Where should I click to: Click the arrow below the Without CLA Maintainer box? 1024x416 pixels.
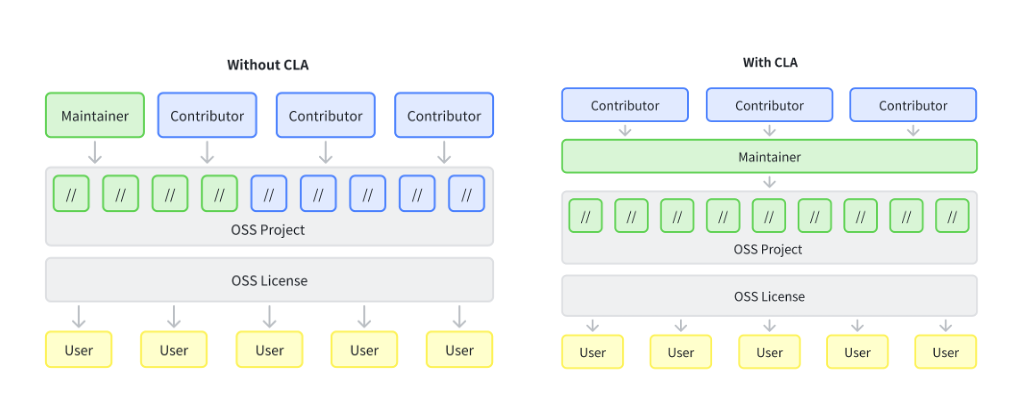pyautogui.click(x=95, y=153)
